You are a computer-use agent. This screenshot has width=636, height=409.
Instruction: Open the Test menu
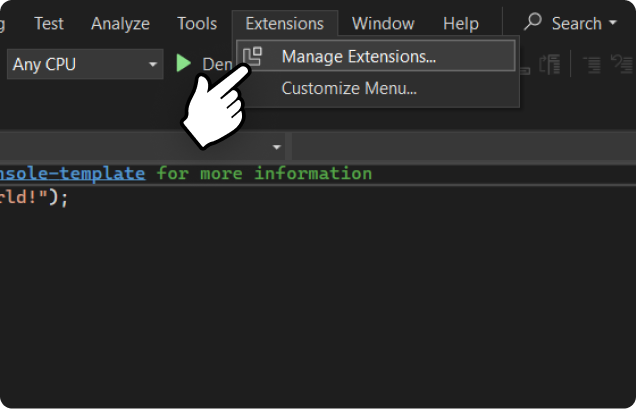click(49, 23)
